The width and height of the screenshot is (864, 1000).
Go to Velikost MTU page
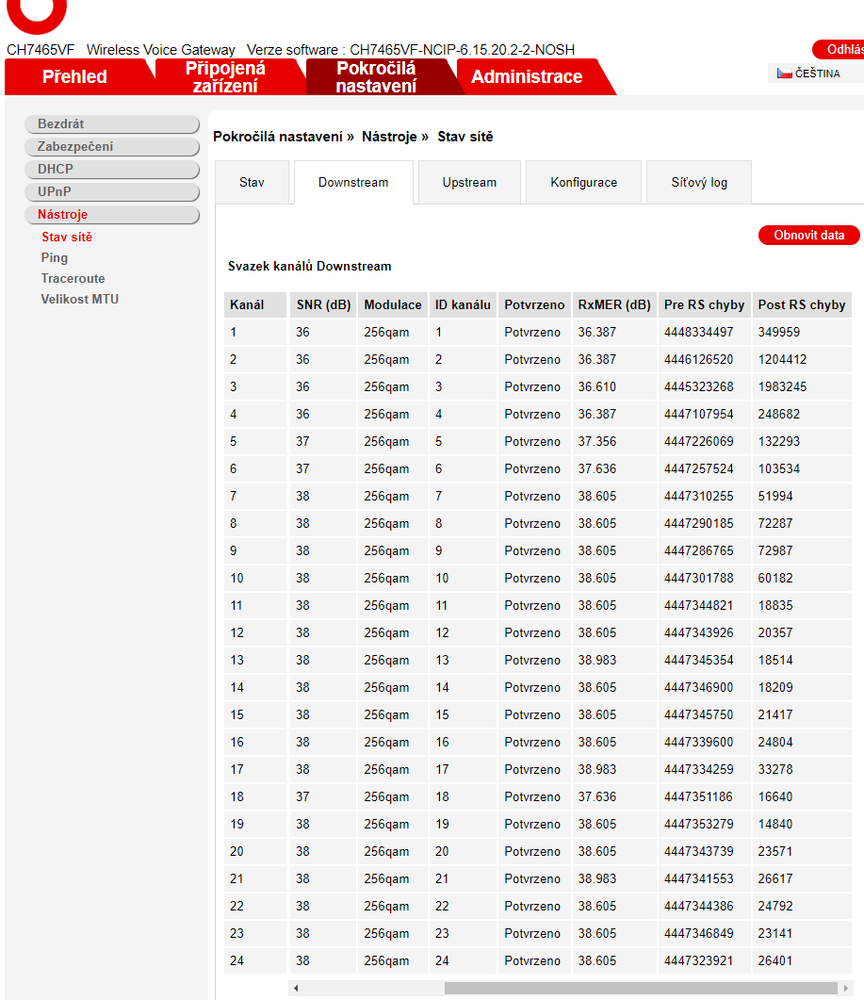coord(80,299)
